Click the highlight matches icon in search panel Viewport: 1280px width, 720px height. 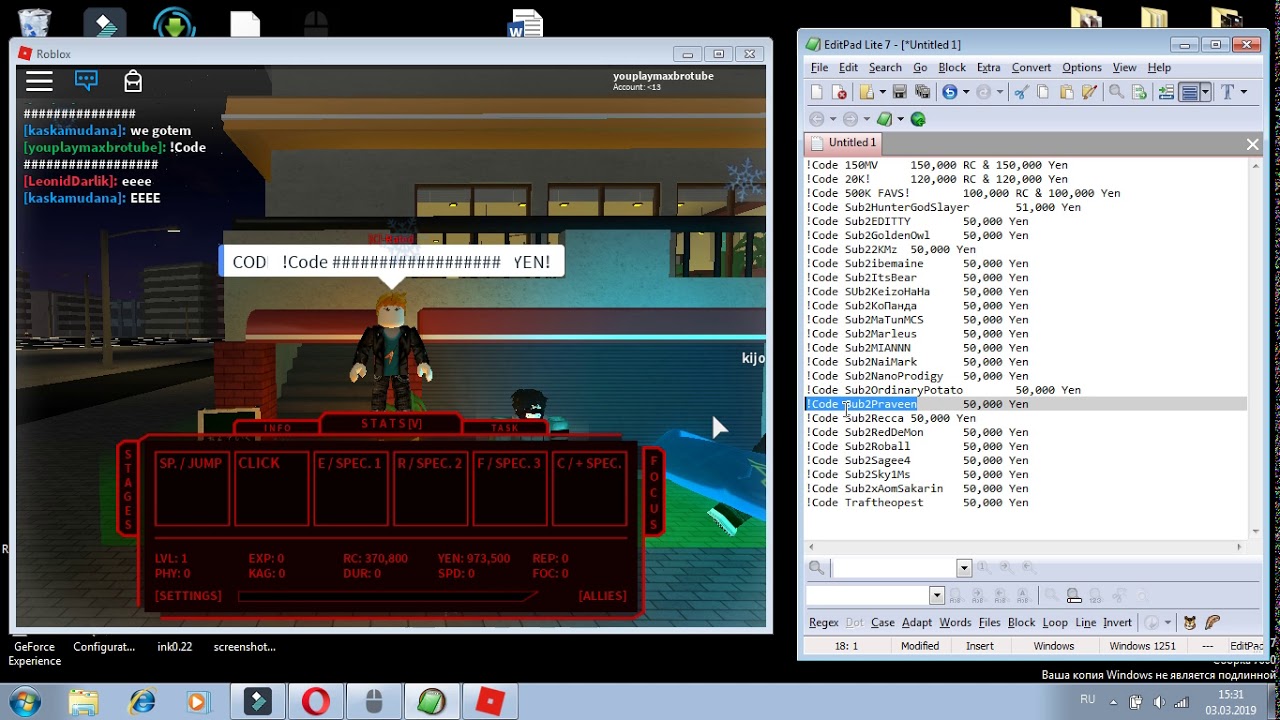pyautogui.click(x=1074, y=595)
